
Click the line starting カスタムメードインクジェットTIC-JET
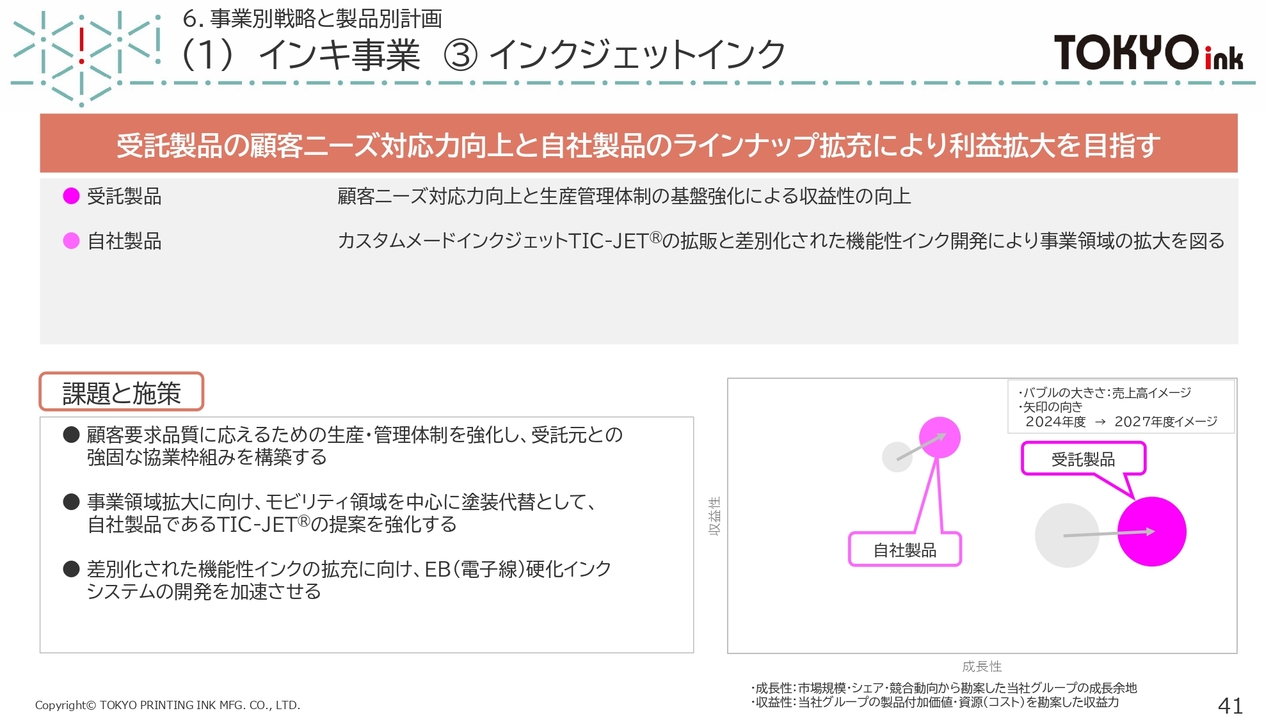(781, 241)
